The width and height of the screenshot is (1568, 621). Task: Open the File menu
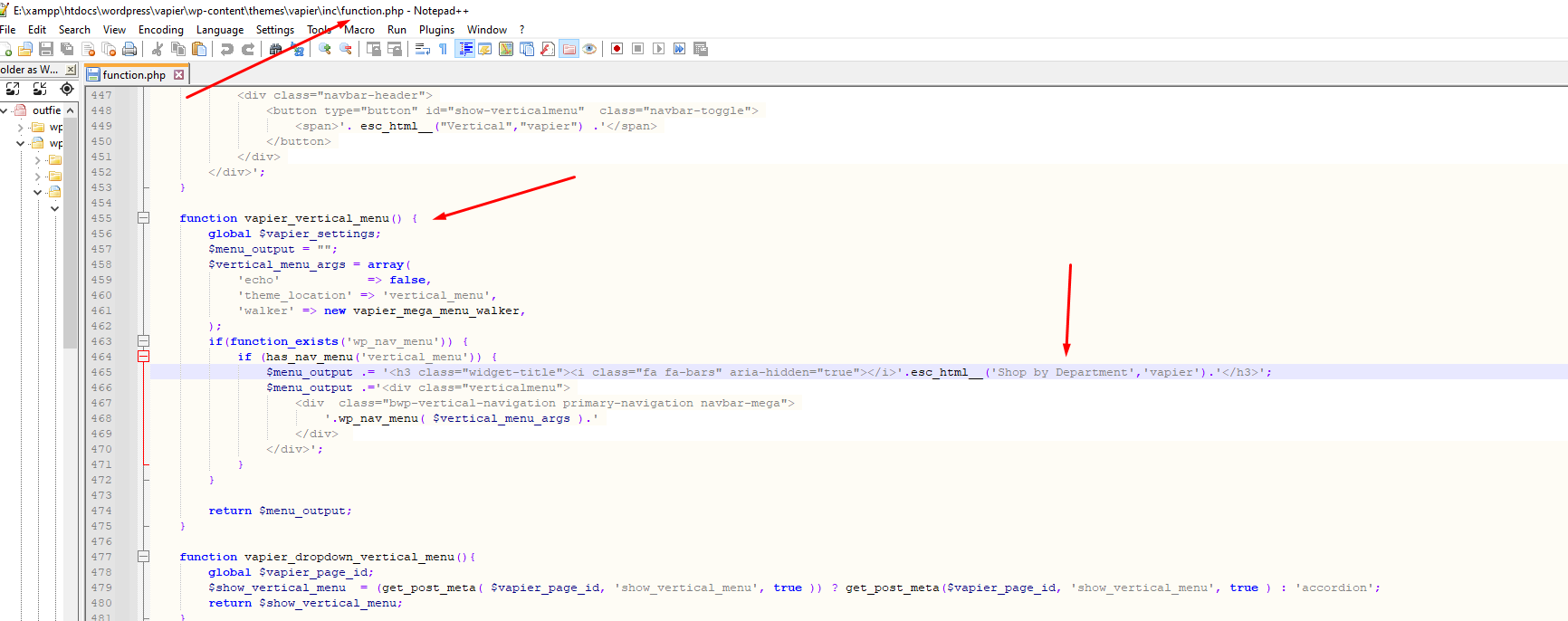(7, 30)
